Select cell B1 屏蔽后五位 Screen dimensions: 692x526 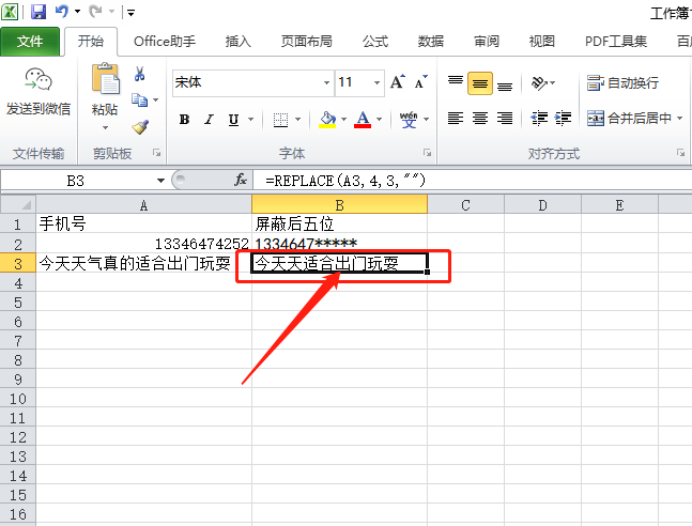click(x=339, y=224)
